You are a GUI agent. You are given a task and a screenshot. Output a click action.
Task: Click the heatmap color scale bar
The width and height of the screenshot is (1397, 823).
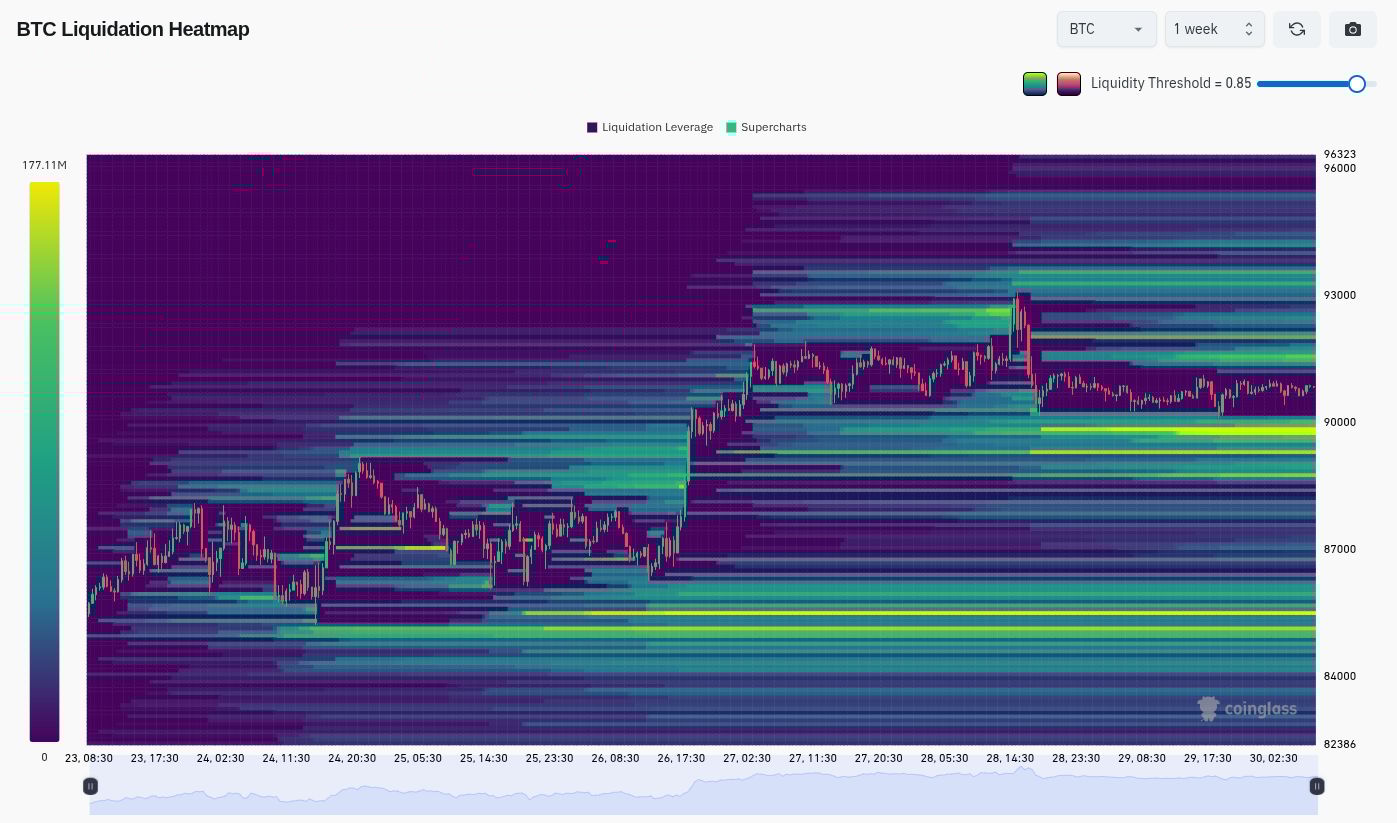44,460
